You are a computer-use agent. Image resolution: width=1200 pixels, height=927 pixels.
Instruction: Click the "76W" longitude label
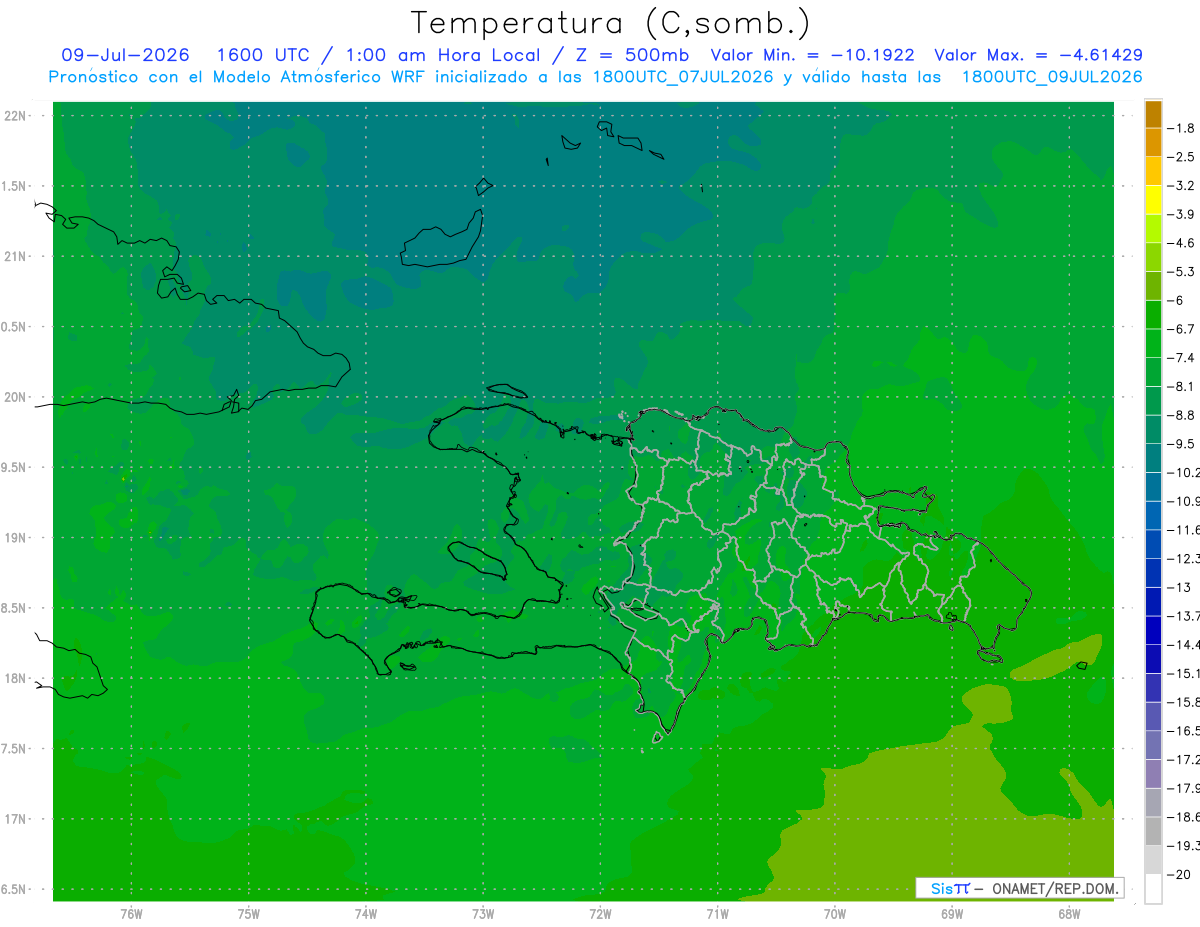131,914
